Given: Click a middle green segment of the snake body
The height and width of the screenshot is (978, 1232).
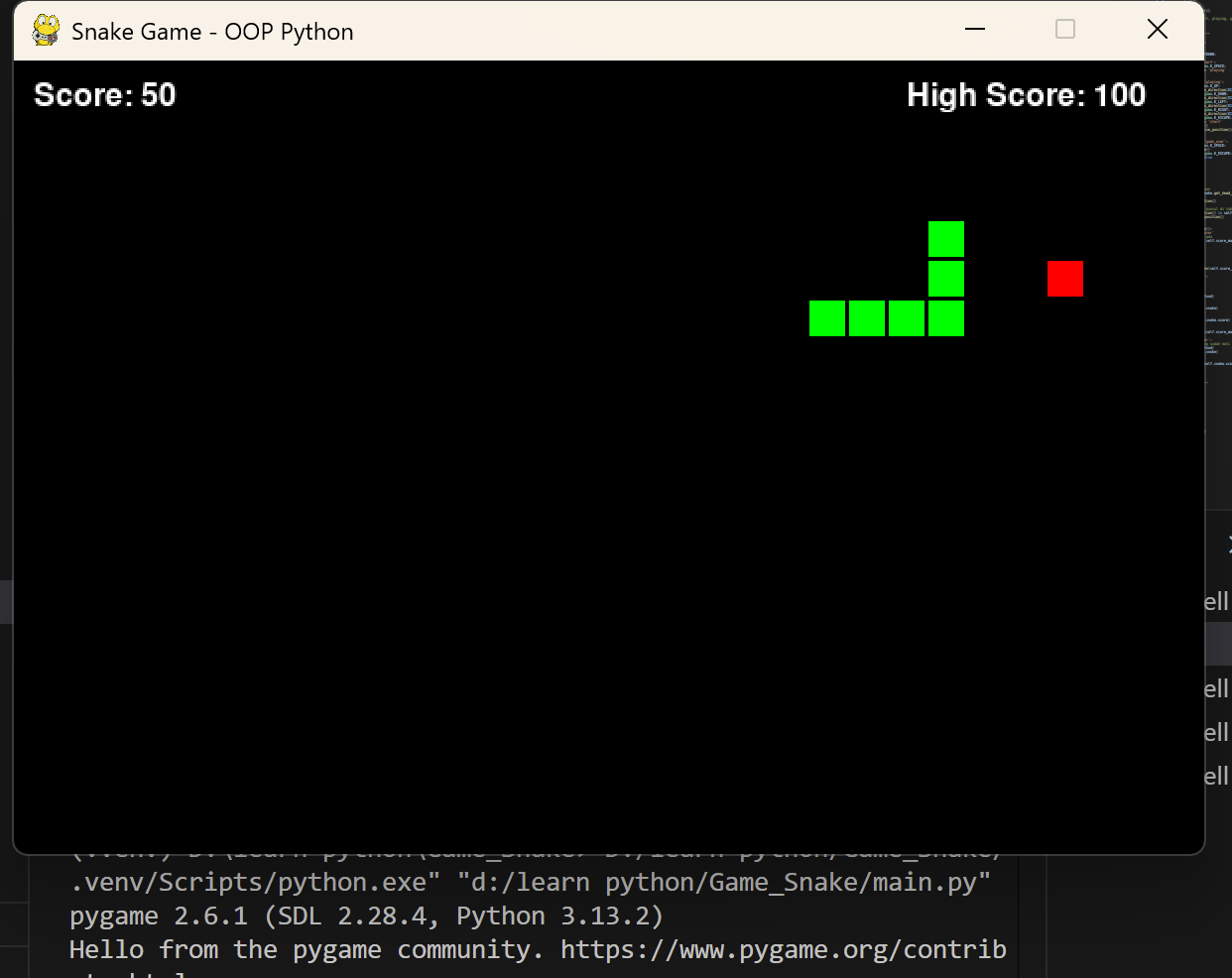Looking at the screenshot, I should (907, 318).
